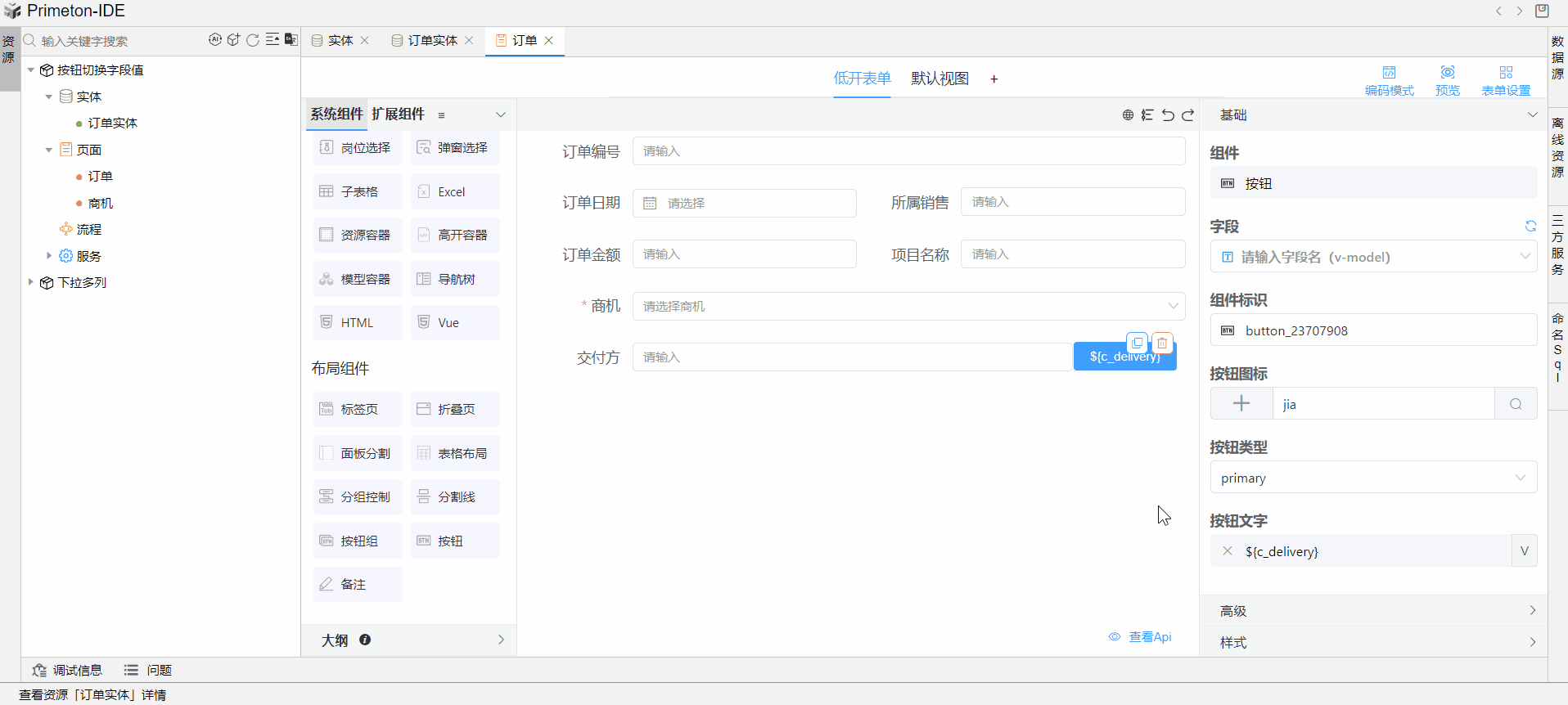Open 预览 preview mode
This screenshot has height=705, width=1568.
pyautogui.click(x=1447, y=80)
